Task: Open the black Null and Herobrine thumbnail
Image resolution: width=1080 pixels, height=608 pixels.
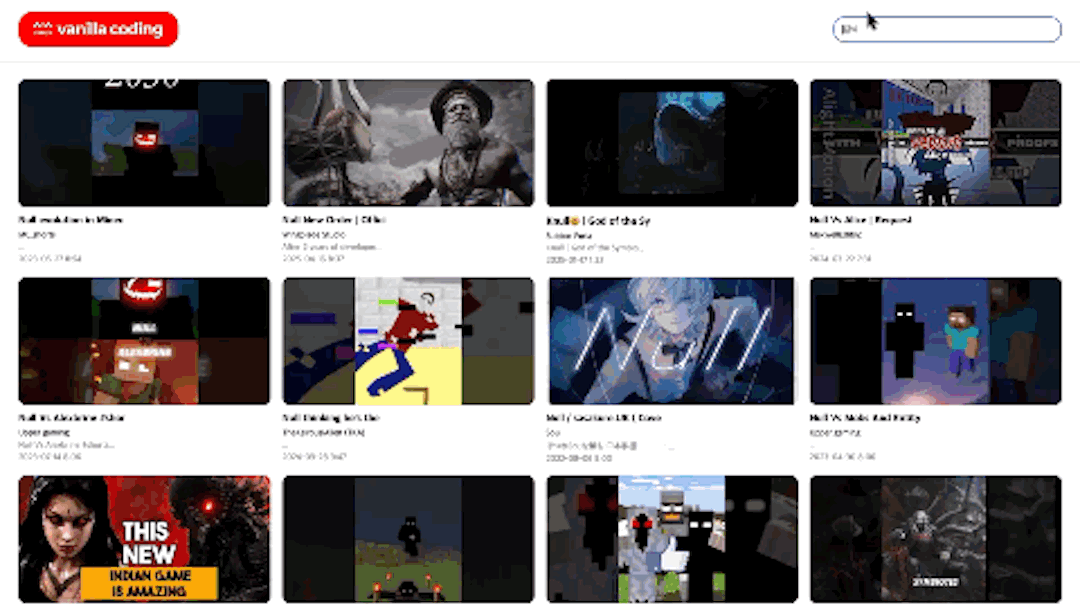Action: 935,341
